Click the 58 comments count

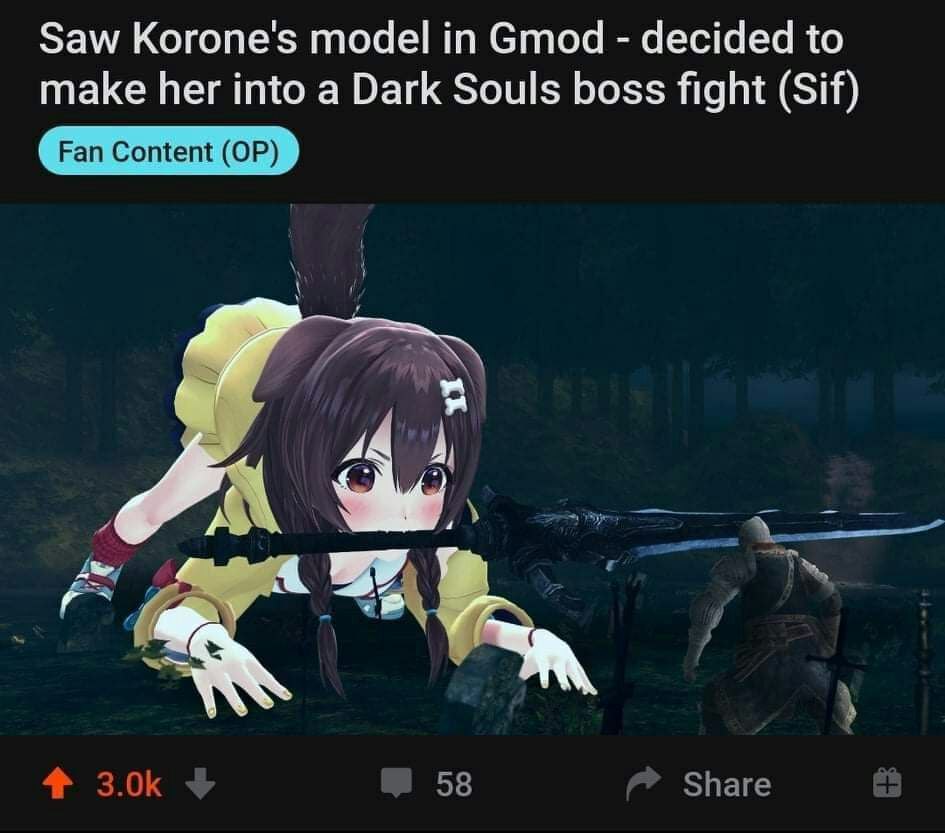coord(454,784)
